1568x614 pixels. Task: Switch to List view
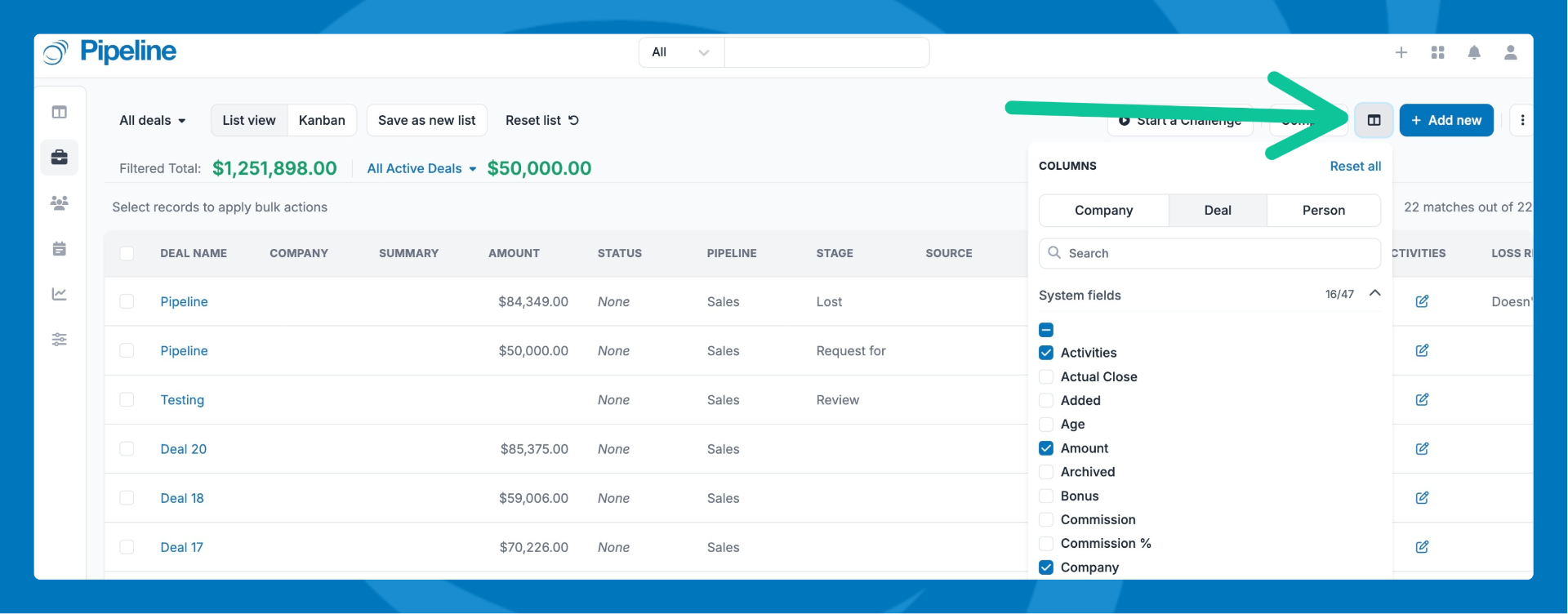pos(249,120)
